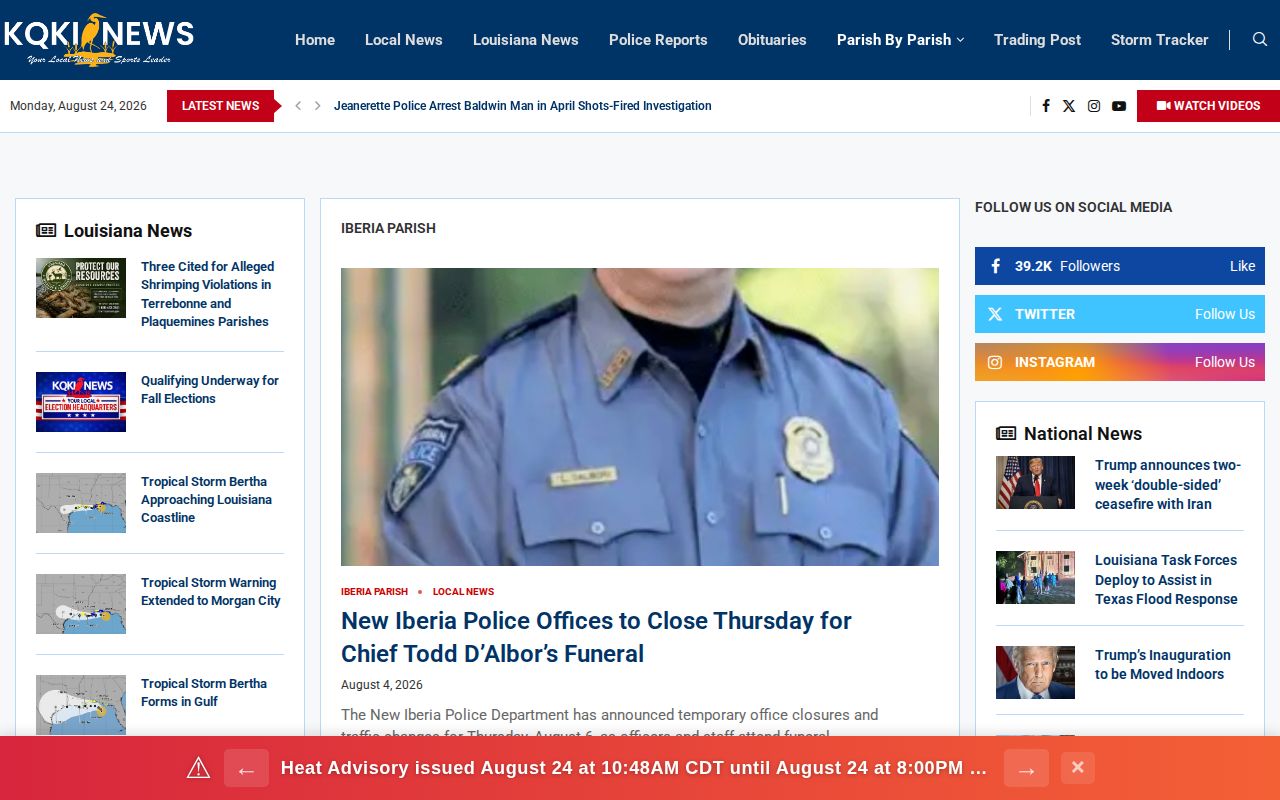Open the Local News menu item
Viewport: 1280px width, 800px height.
pyautogui.click(x=404, y=40)
